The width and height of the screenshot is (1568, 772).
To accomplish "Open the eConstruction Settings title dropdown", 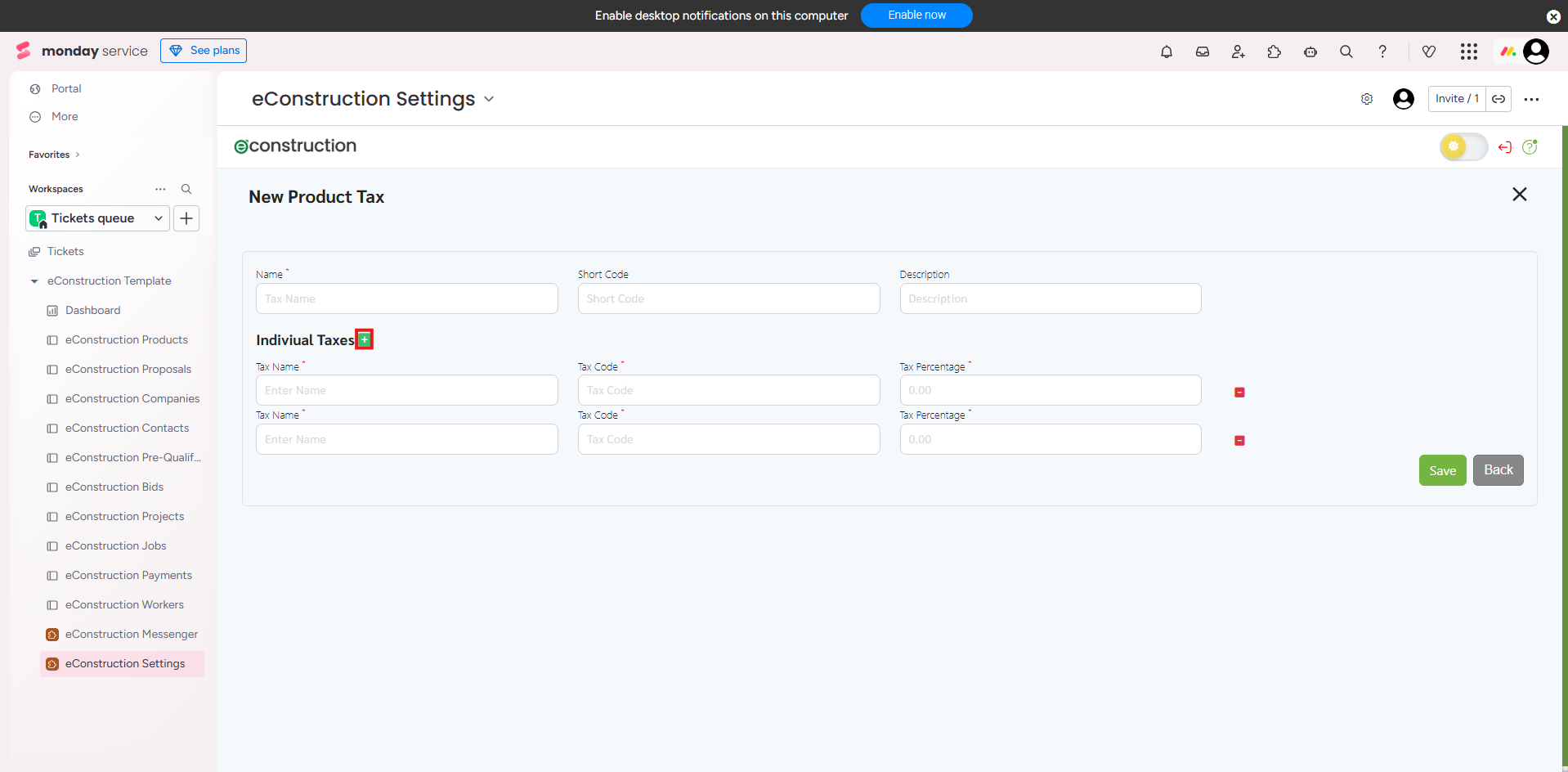I will click(x=489, y=99).
